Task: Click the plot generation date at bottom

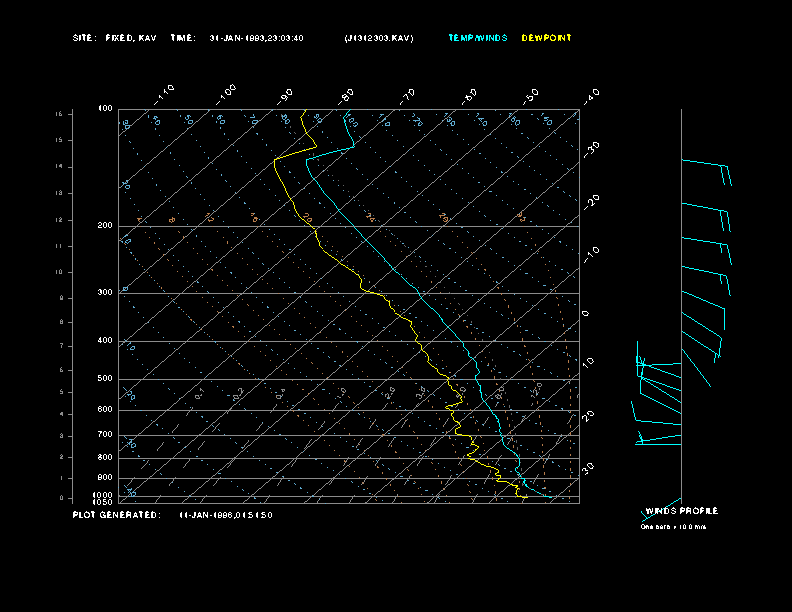Action: (226, 514)
